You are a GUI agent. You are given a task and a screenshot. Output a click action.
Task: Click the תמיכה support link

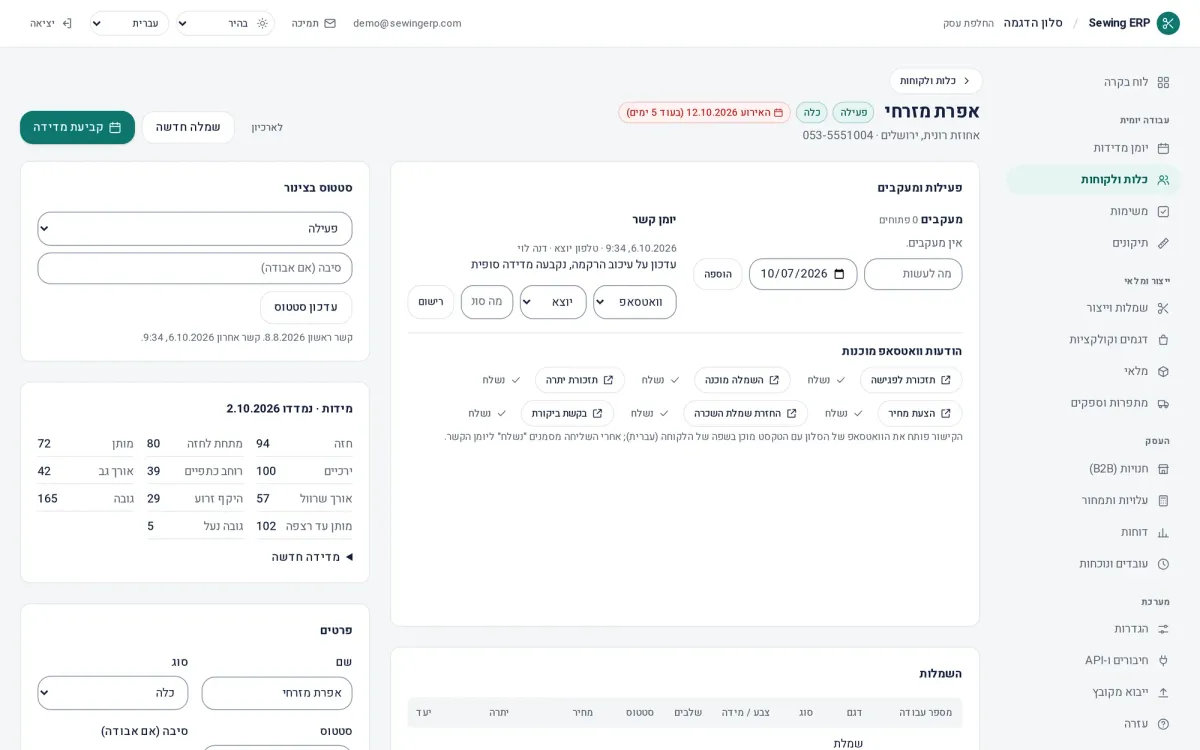coord(314,23)
